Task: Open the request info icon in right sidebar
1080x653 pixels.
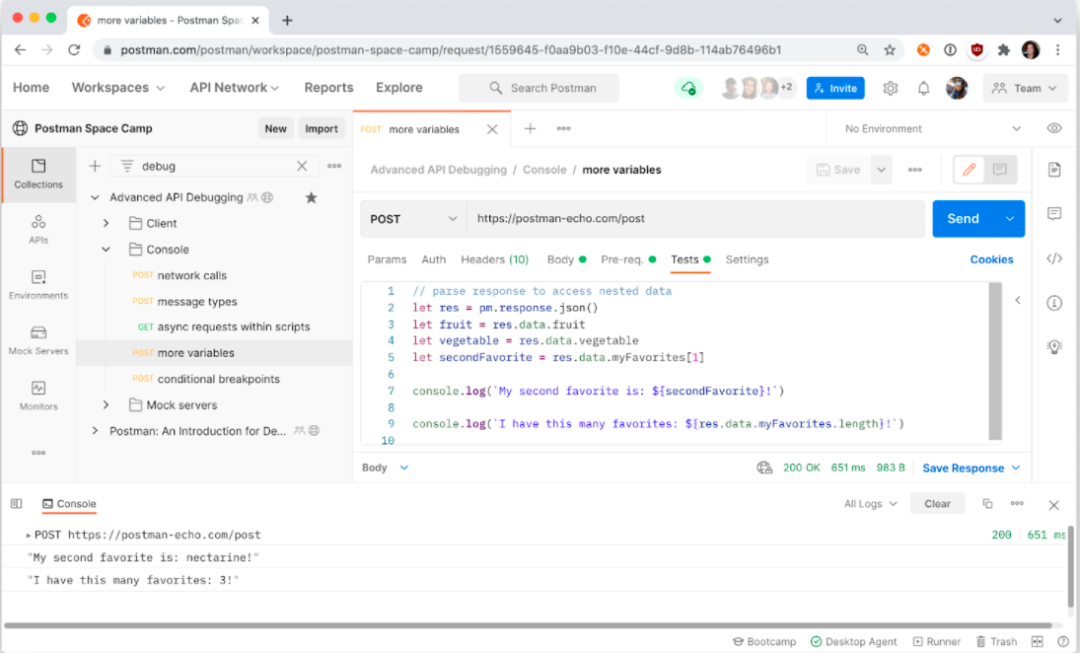Action: [1054, 303]
